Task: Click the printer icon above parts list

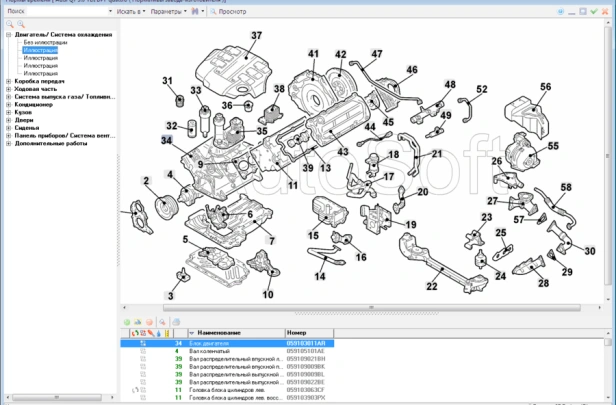Action: (176, 322)
